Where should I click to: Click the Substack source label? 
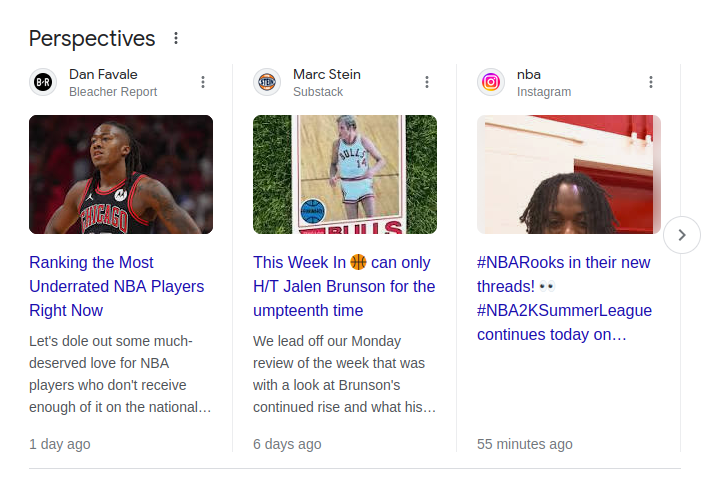318,92
